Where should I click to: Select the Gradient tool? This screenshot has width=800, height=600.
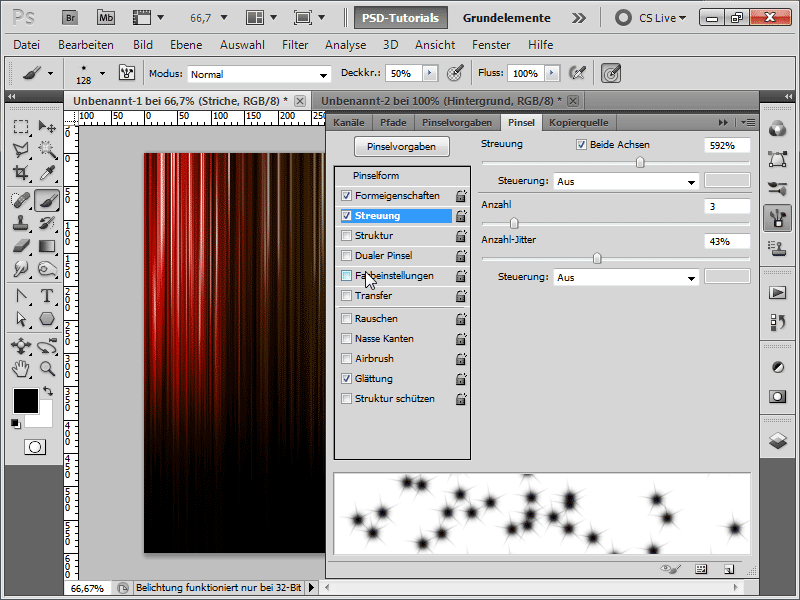pos(47,246)
